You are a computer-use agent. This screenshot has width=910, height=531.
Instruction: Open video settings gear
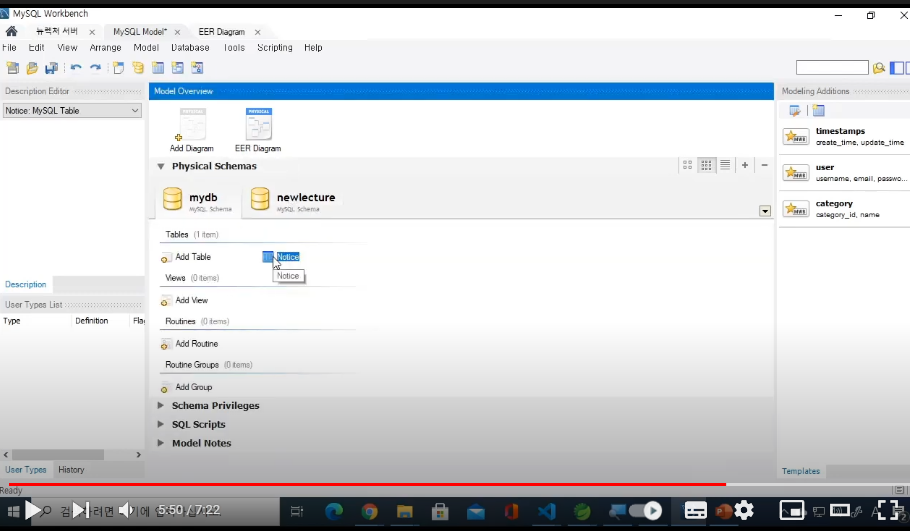744,511
